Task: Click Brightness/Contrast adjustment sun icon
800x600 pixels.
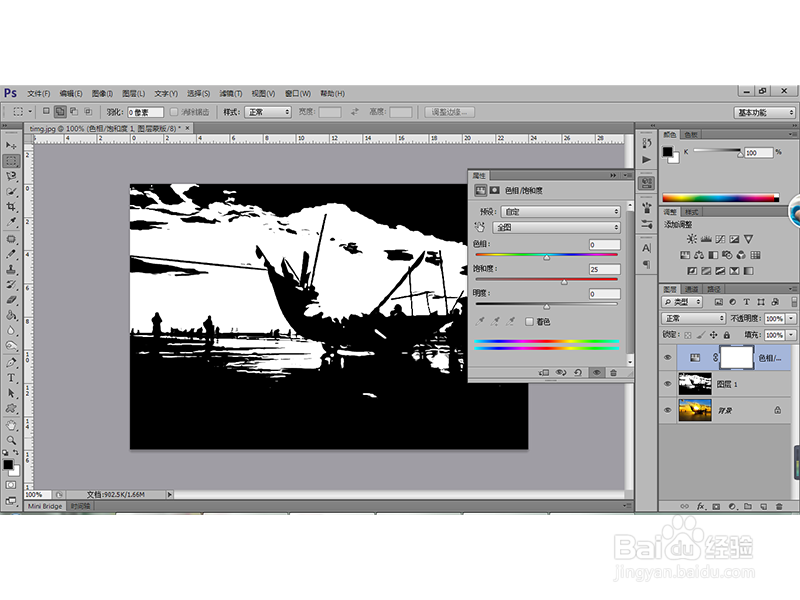Action: 691,239
